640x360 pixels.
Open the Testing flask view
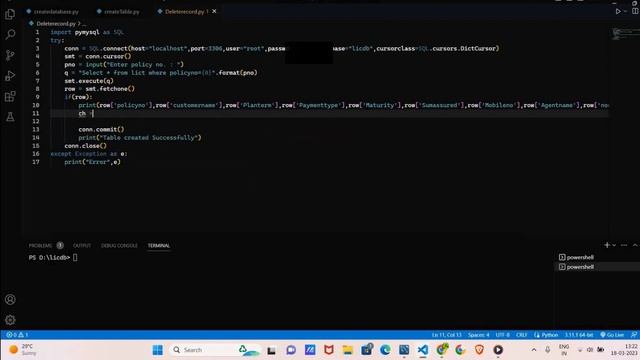point(10,117)
